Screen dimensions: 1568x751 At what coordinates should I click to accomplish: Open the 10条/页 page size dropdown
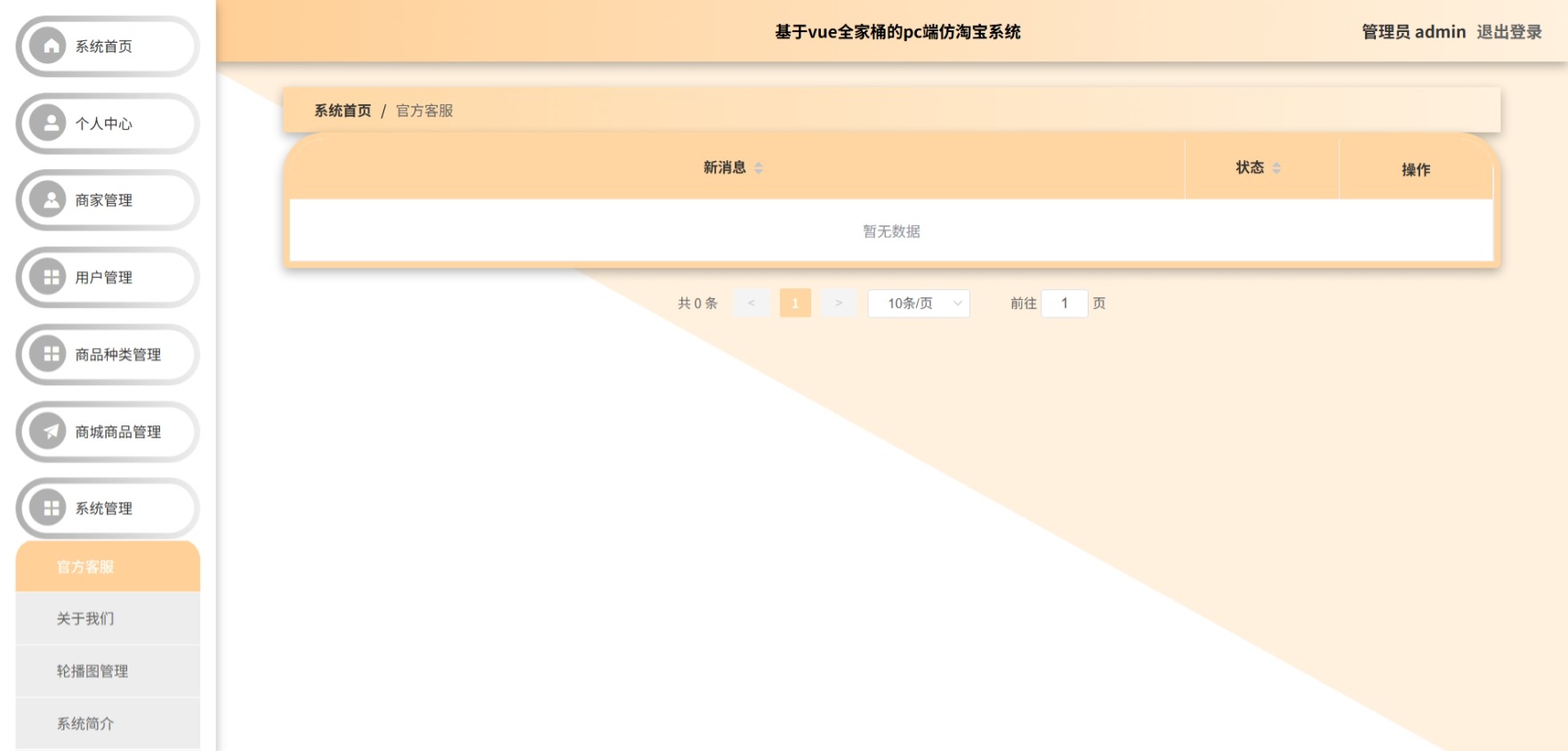[x=919, y=303]
